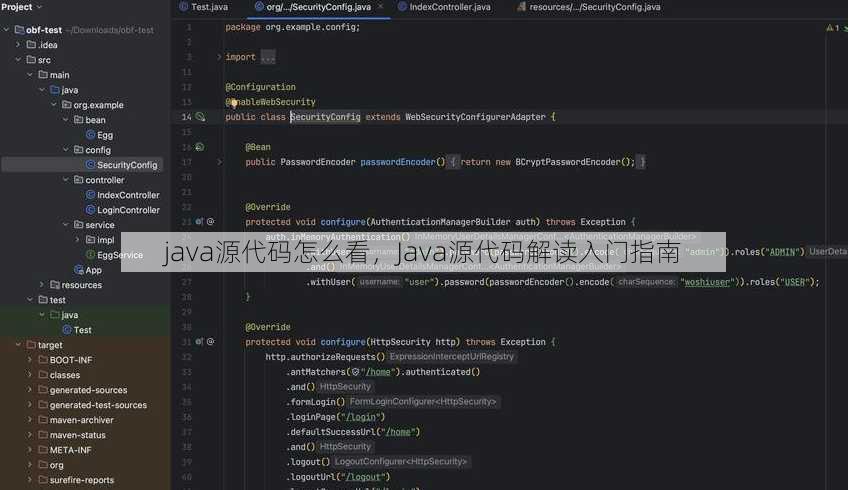Click the LoginController class icon
The image size is (848, 490).
(90, 210)
